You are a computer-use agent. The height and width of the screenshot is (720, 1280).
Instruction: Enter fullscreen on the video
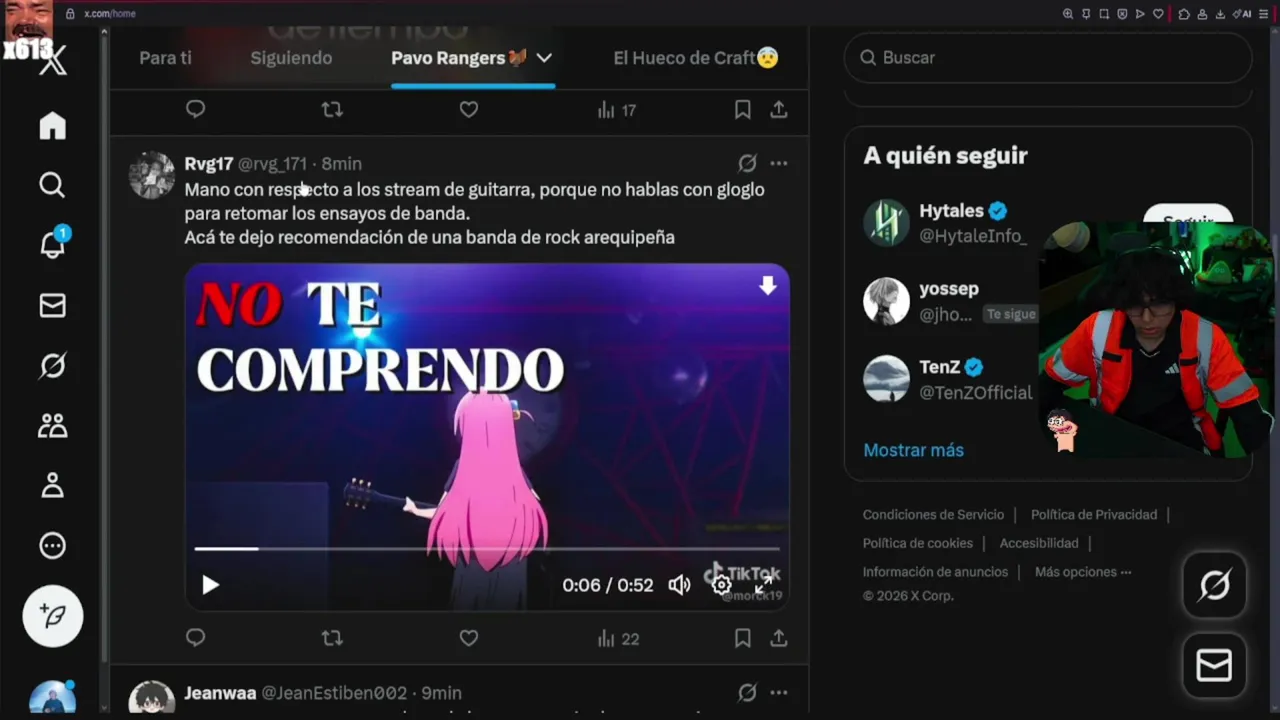click(763, 585)
